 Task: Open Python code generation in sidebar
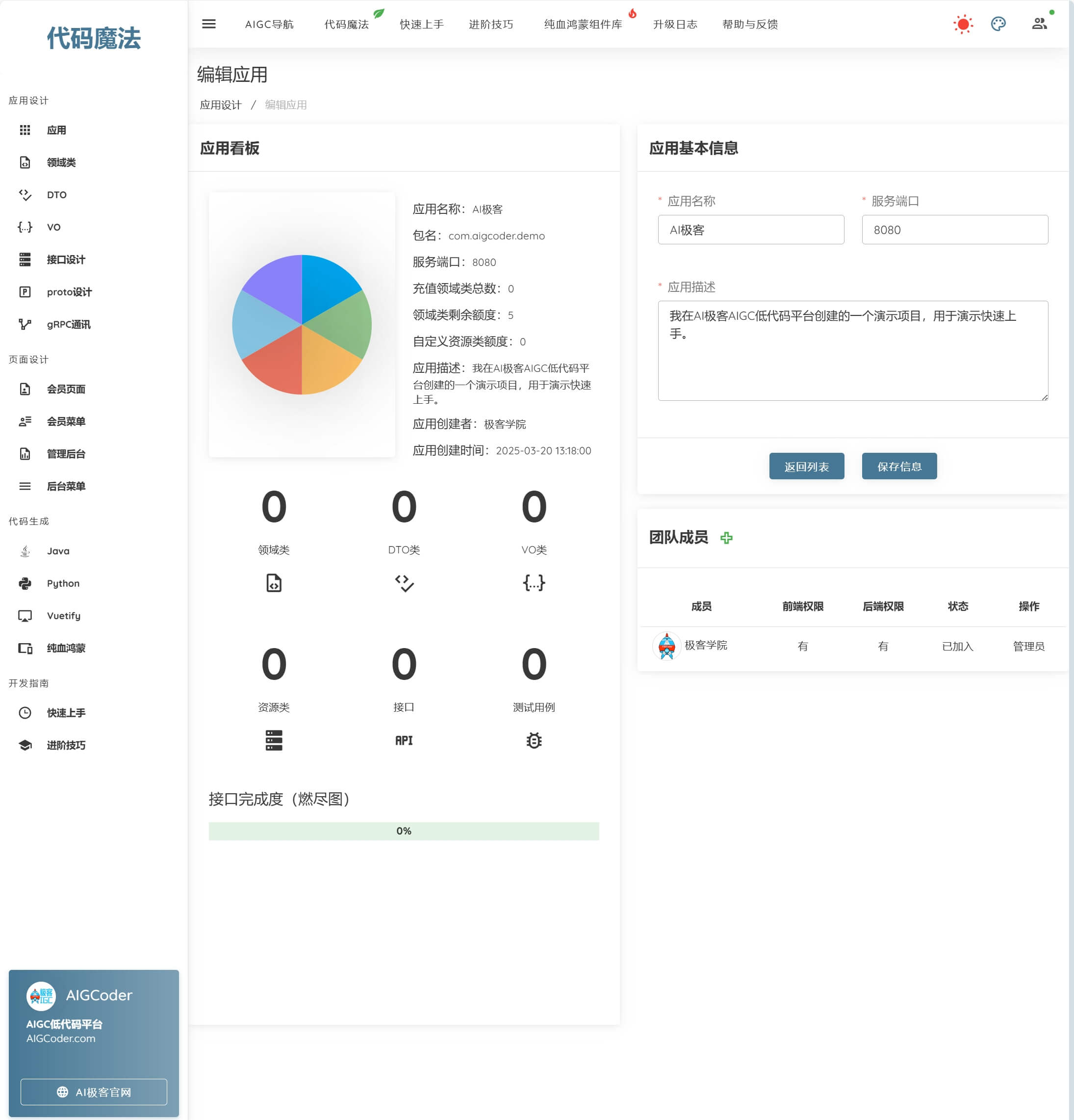[63, 583]
